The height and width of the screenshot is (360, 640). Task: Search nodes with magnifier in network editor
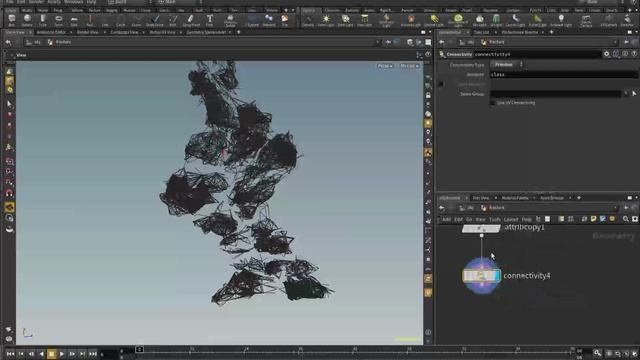(625, 219)
